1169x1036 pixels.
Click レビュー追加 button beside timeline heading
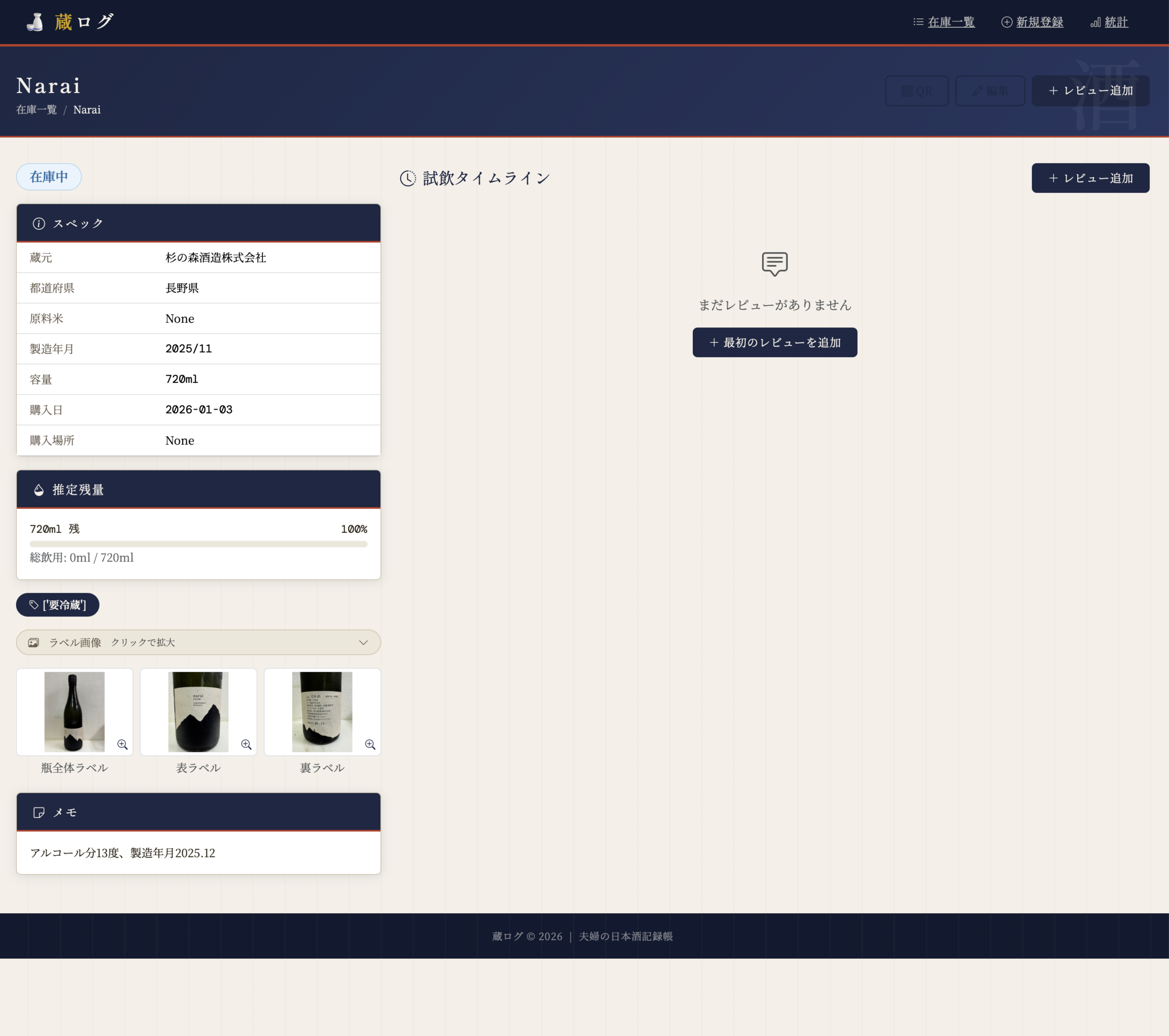(1090, 179)
